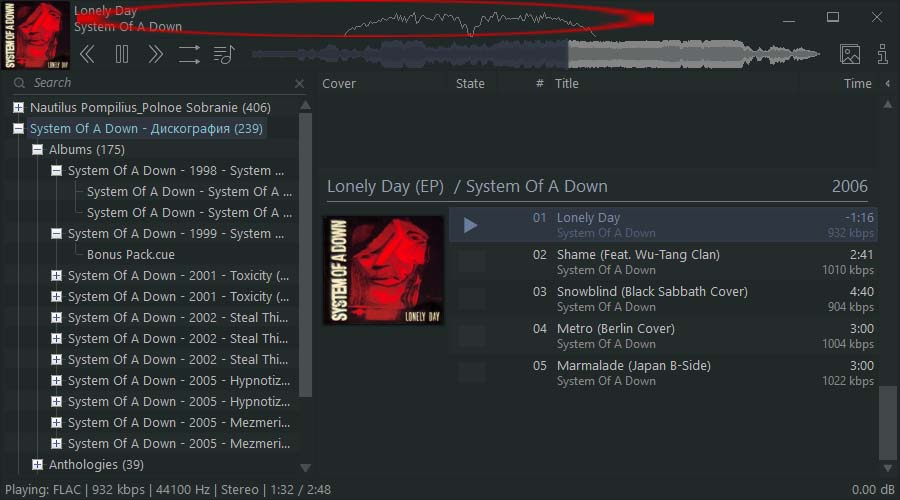Select first child under 1998 System album

(189, 192)
